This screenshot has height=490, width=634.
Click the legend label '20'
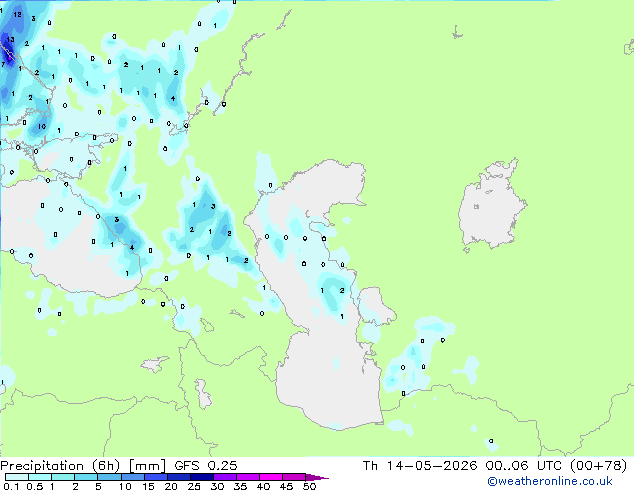(171, 486)
